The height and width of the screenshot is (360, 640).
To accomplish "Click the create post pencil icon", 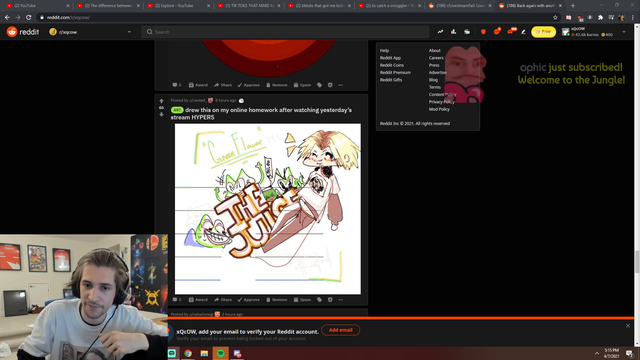I will click(523, 32).
